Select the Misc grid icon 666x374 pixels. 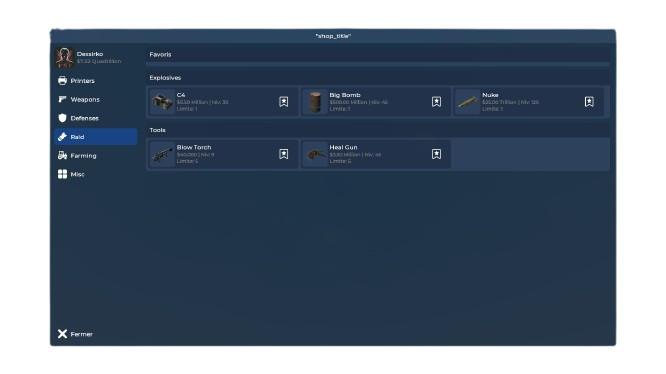pyautogui.click(x=62, y=174)
